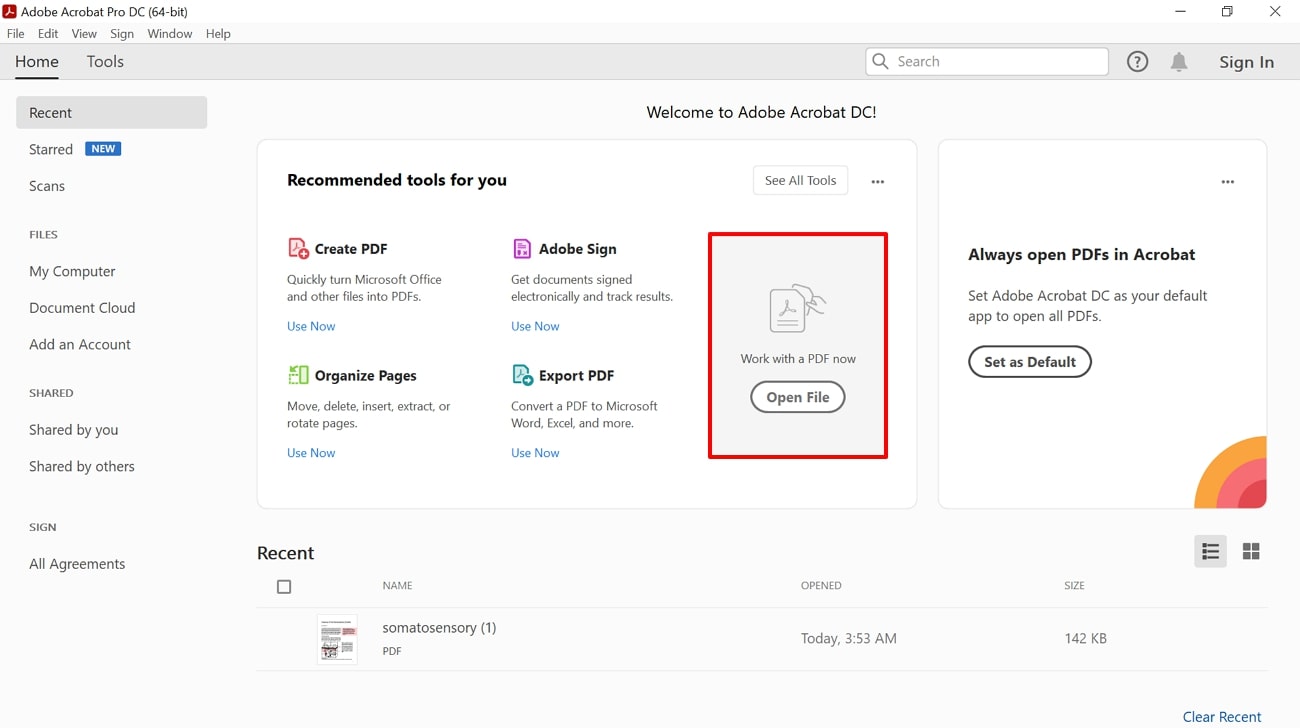The width and height of the screenshot is (1300, 728).
Task: Click the Adobe Sign tool title
Action: [578, 249]
